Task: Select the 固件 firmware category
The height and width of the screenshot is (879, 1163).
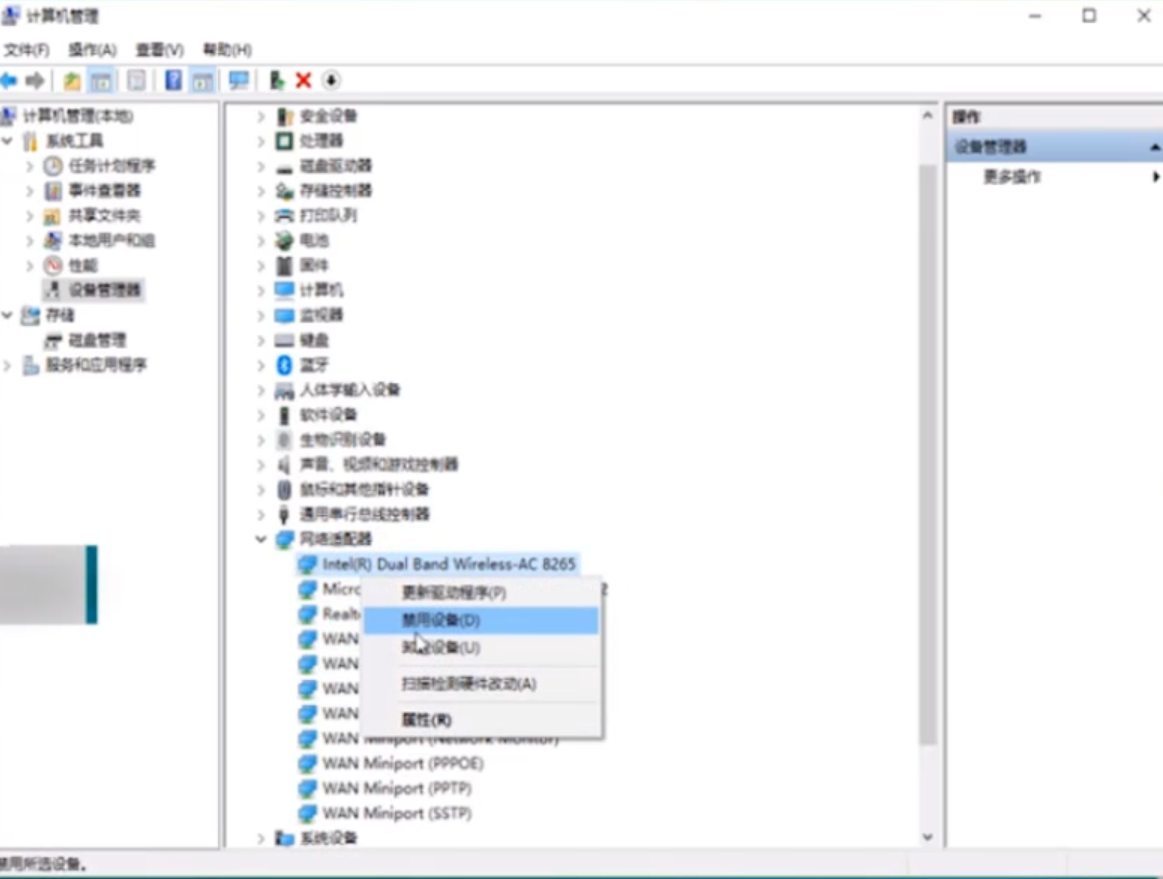Action: tap(314, 266)
